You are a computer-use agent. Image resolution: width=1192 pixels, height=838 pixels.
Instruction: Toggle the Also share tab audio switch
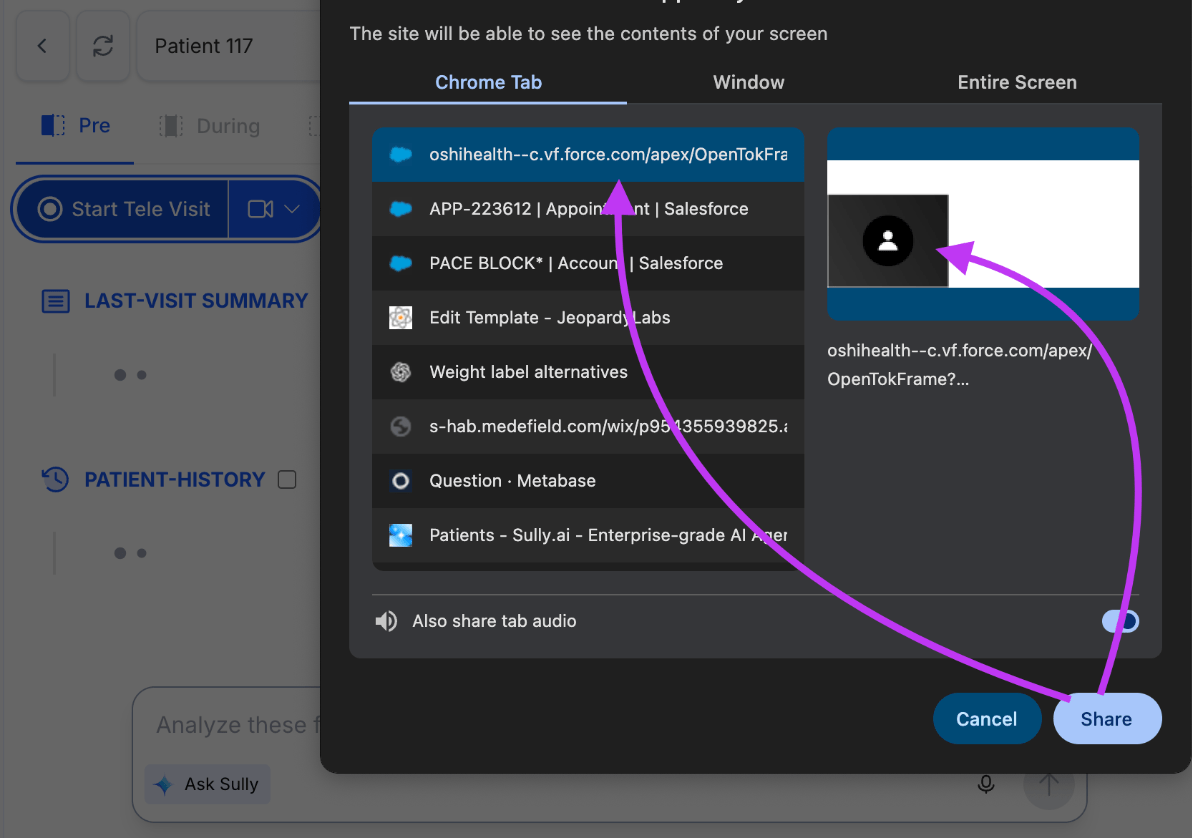[1119, 621]
